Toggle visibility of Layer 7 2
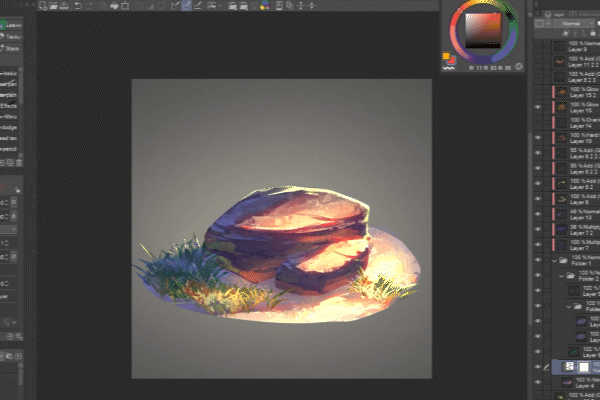Screen dimensions: 600x400 tap(538, 229)
